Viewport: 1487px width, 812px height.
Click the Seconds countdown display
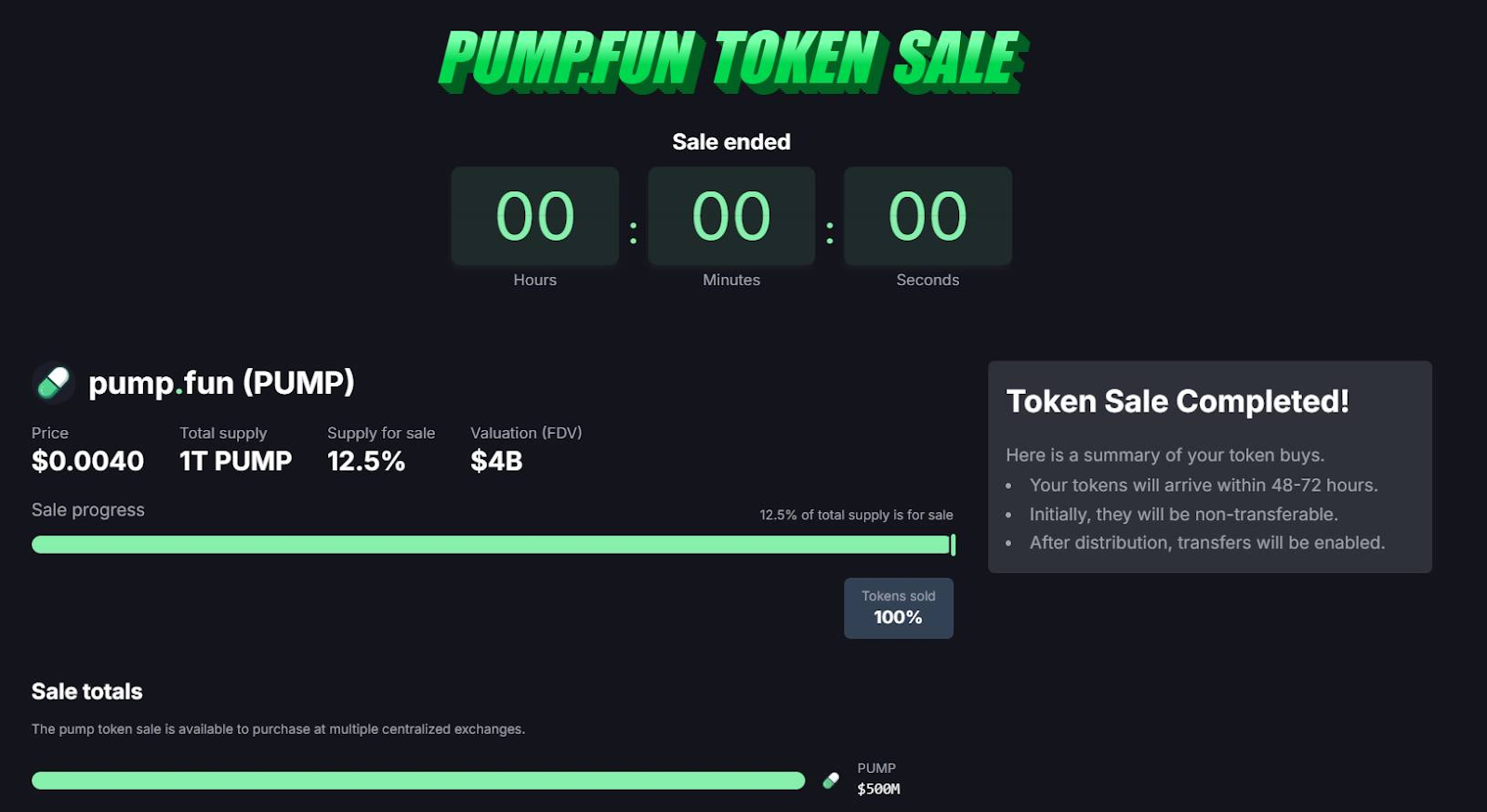pos(927,216)
